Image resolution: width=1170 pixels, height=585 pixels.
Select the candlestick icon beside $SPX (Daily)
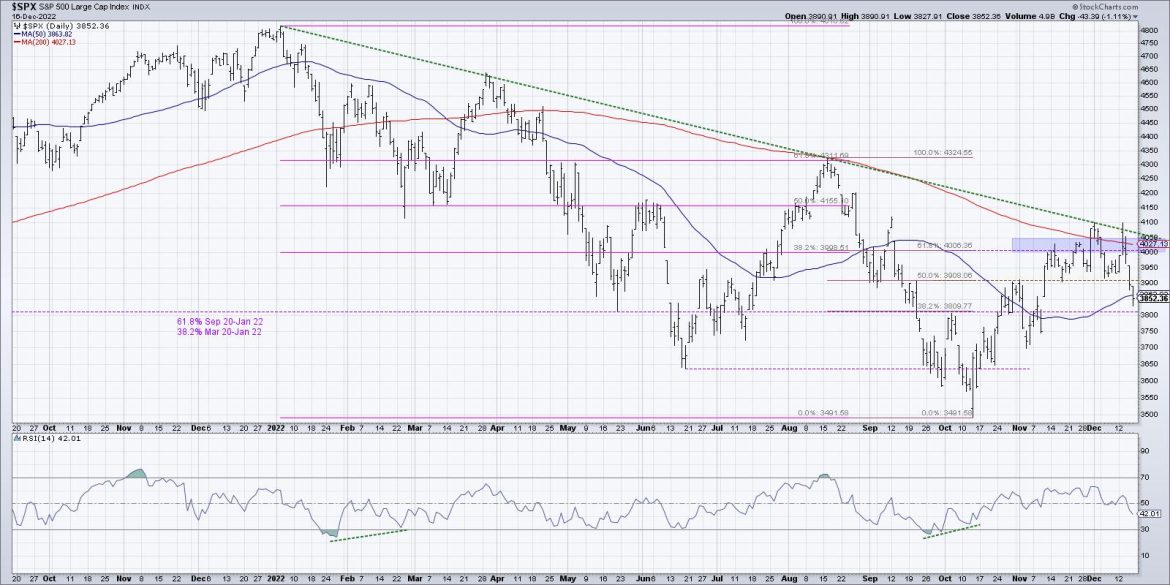click(17, 25)
